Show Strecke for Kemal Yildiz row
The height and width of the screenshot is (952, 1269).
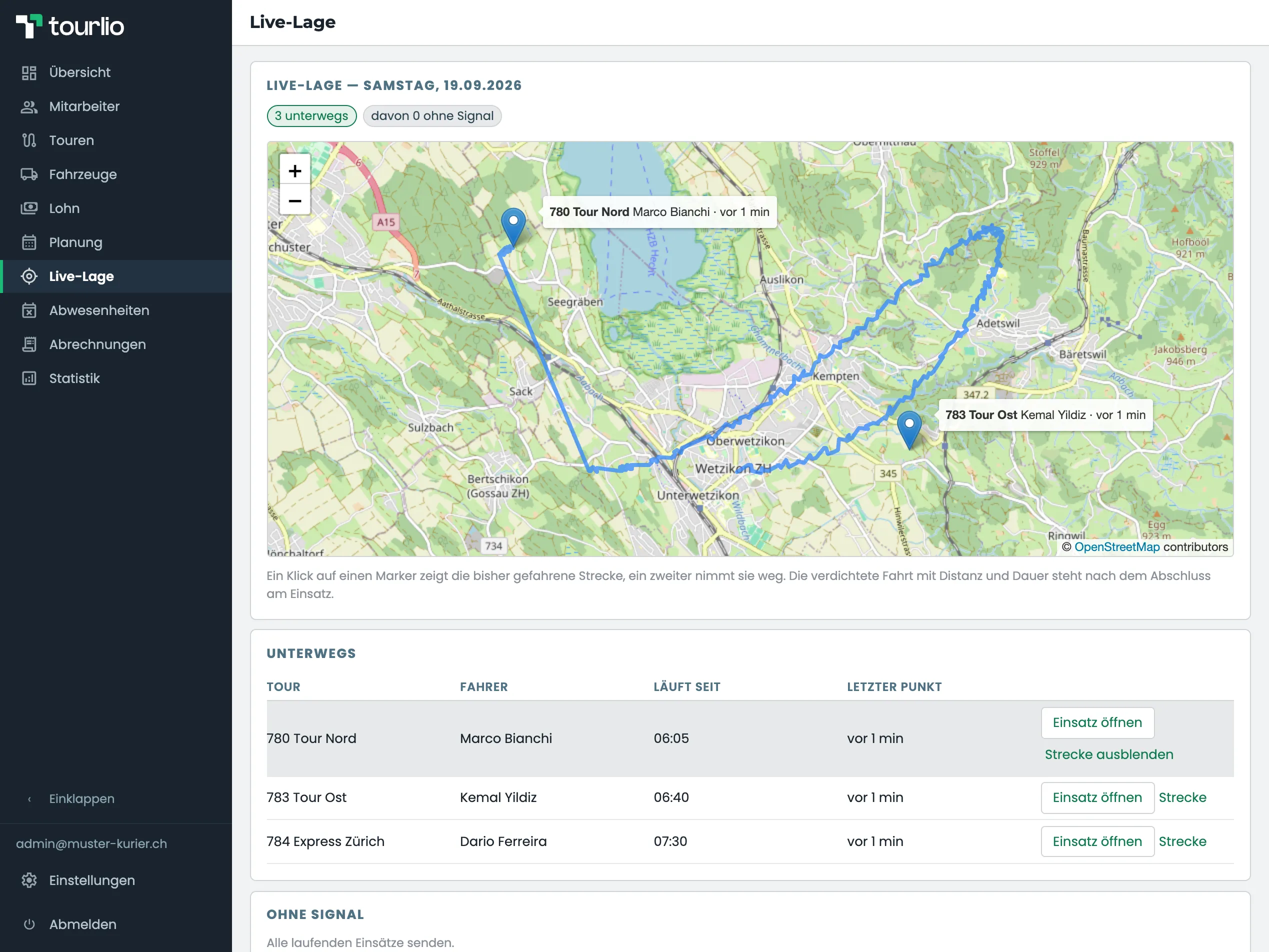click(x=1182, y=797)
